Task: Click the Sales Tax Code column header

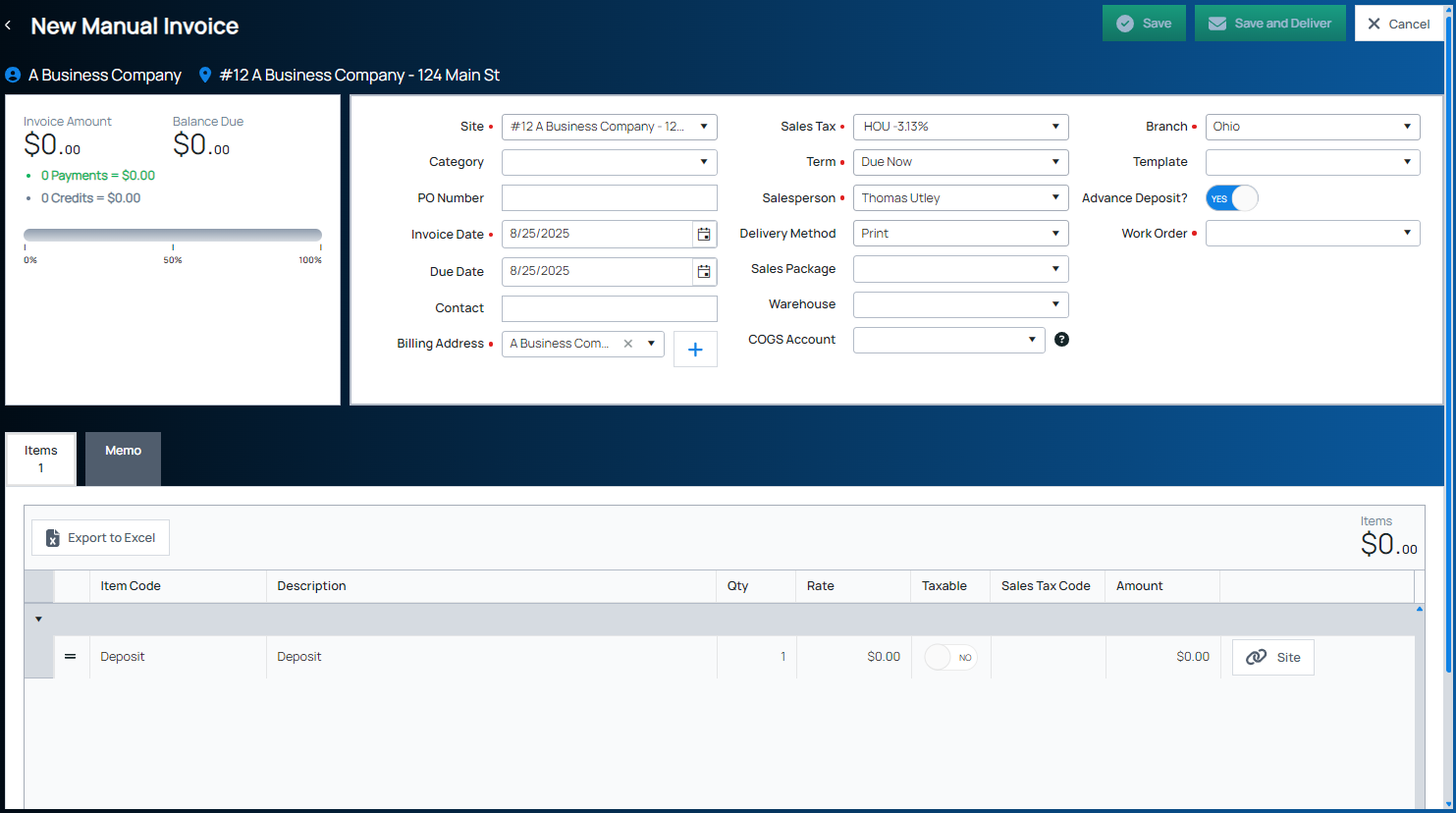Action: pos(1048,586)
